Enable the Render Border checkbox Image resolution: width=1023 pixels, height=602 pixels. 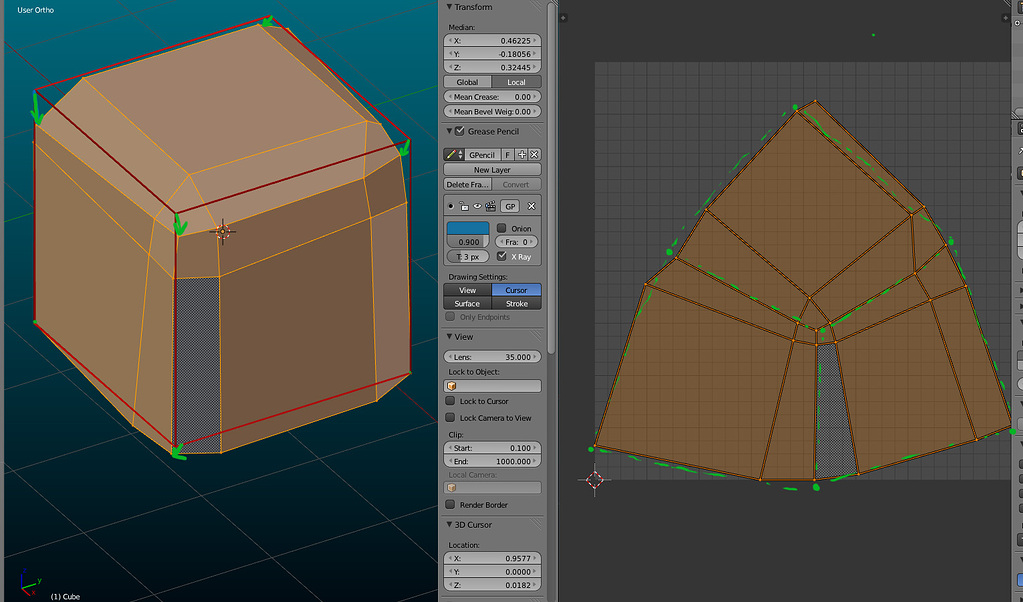pos(450,505)
